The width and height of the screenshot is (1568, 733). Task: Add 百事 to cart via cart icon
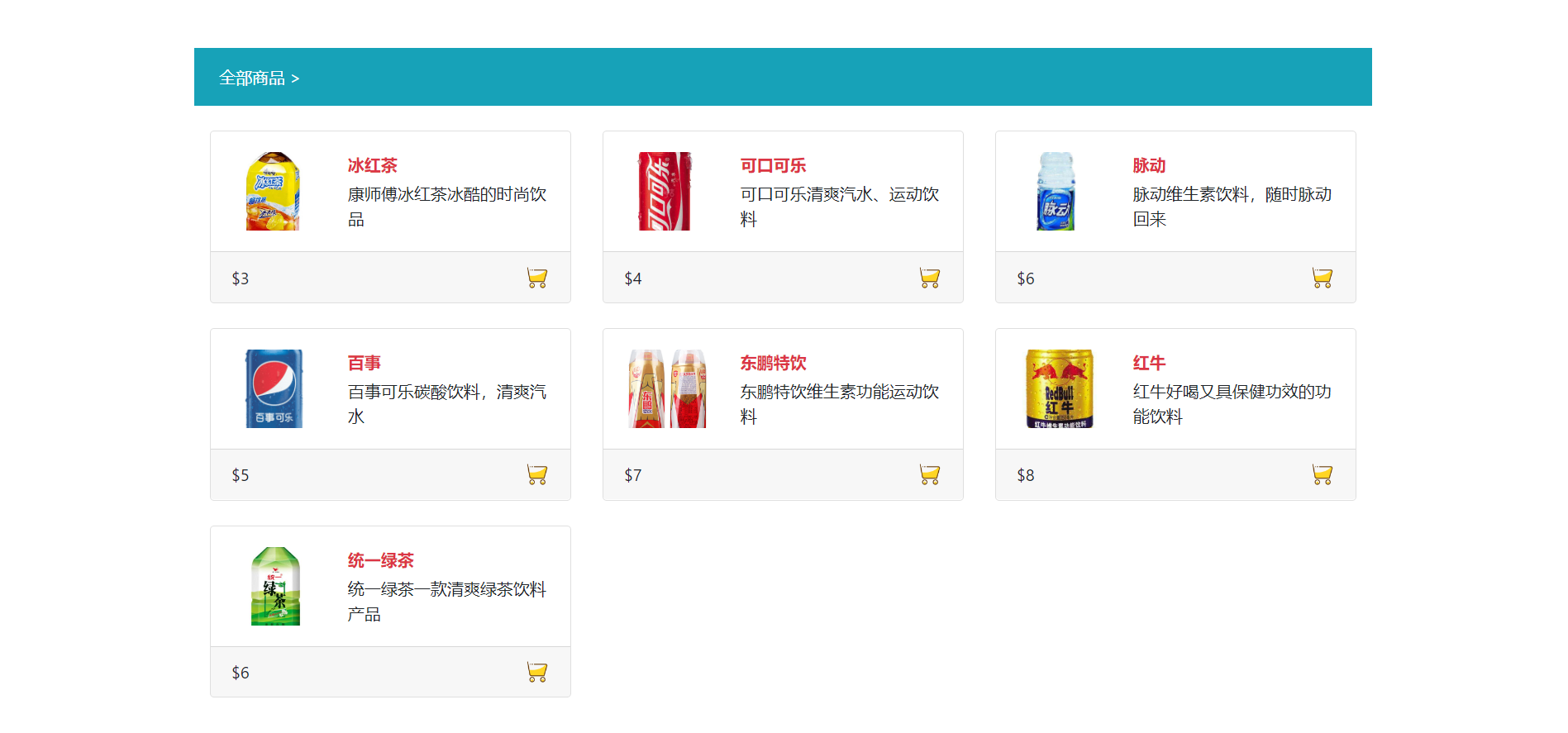[x=537, y=474]
